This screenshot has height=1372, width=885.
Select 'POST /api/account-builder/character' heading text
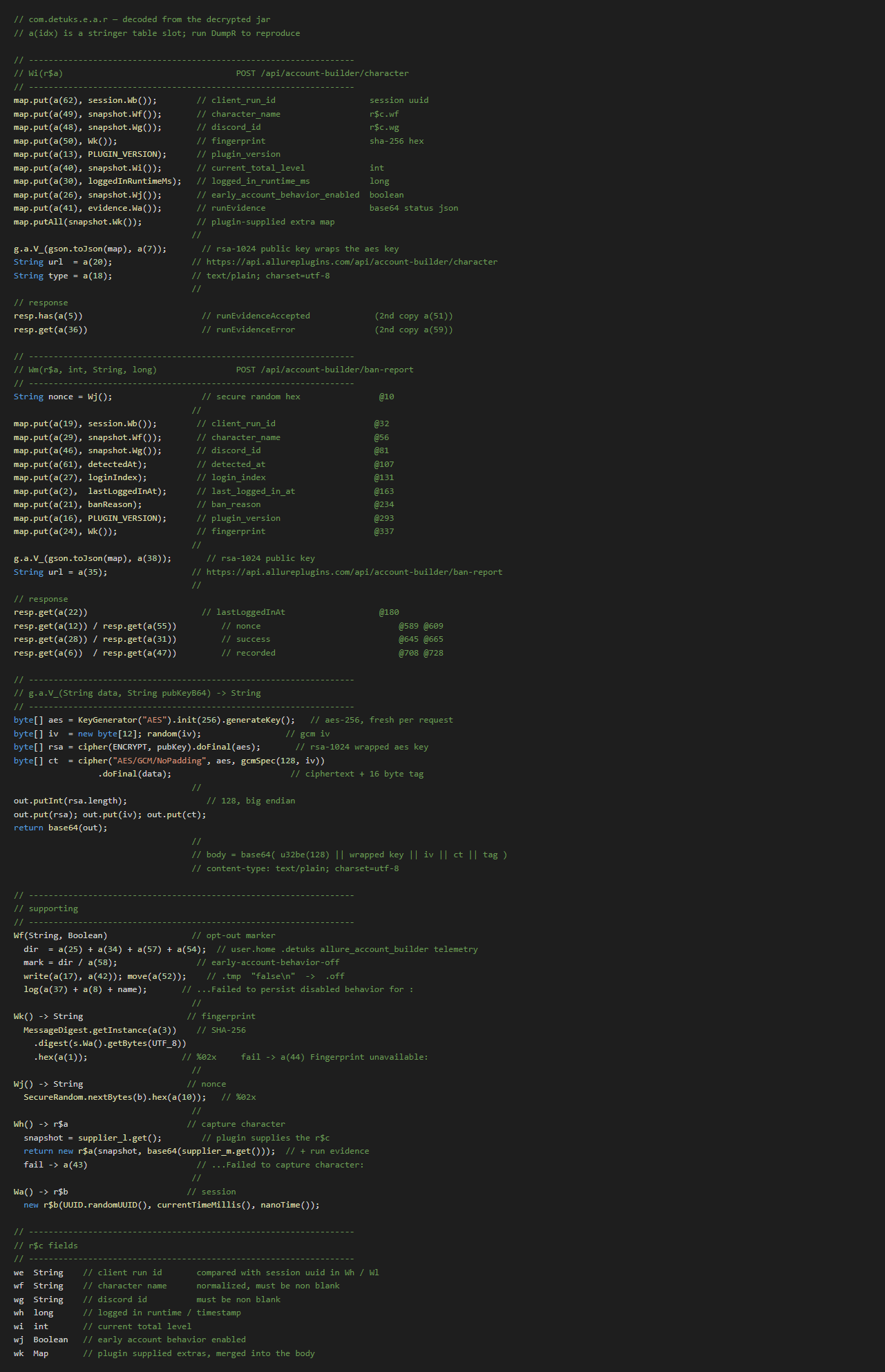pyautogui.click(x=323, y=73)
